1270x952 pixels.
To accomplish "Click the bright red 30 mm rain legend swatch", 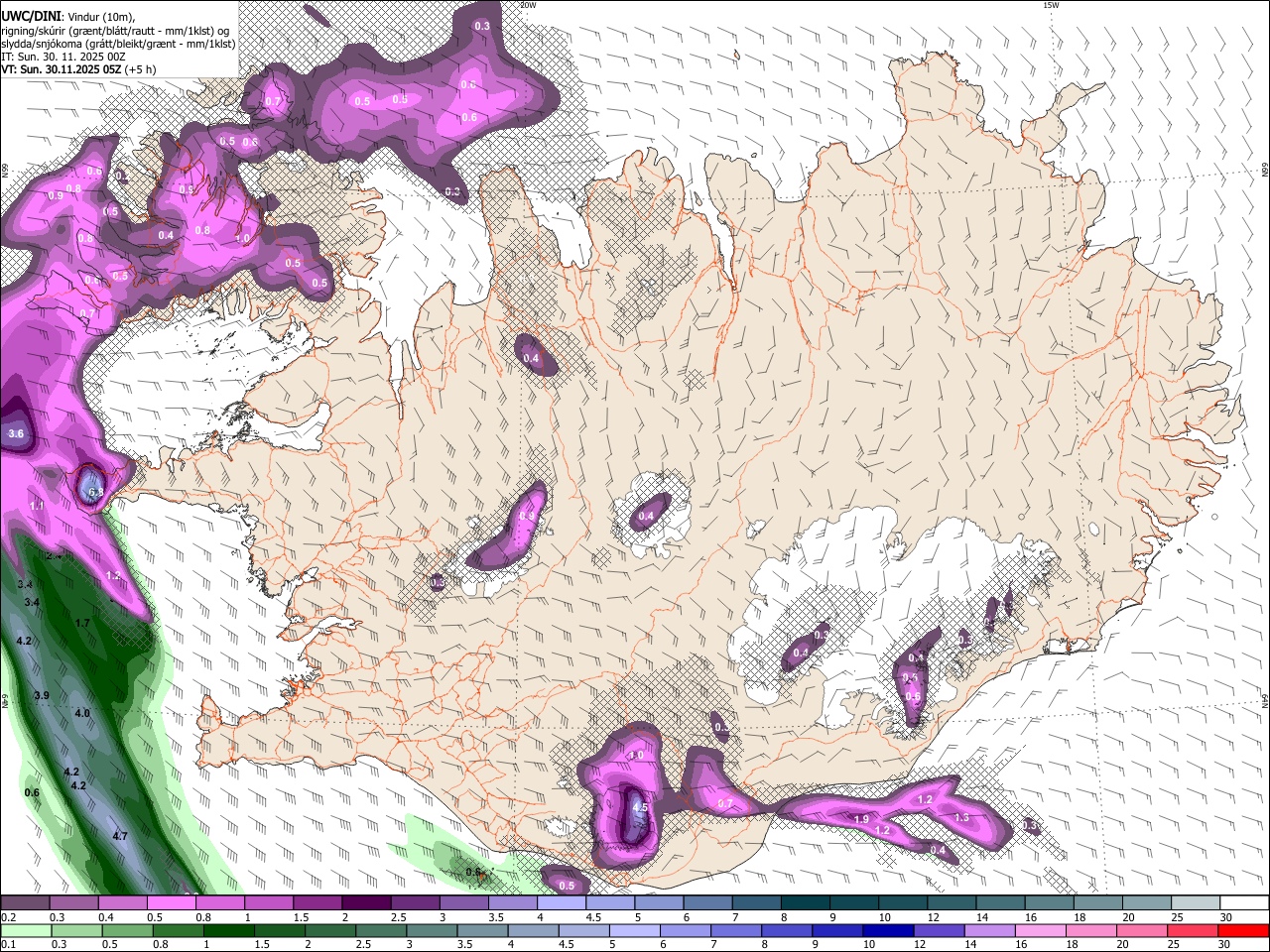I will tap(1244, 931).
